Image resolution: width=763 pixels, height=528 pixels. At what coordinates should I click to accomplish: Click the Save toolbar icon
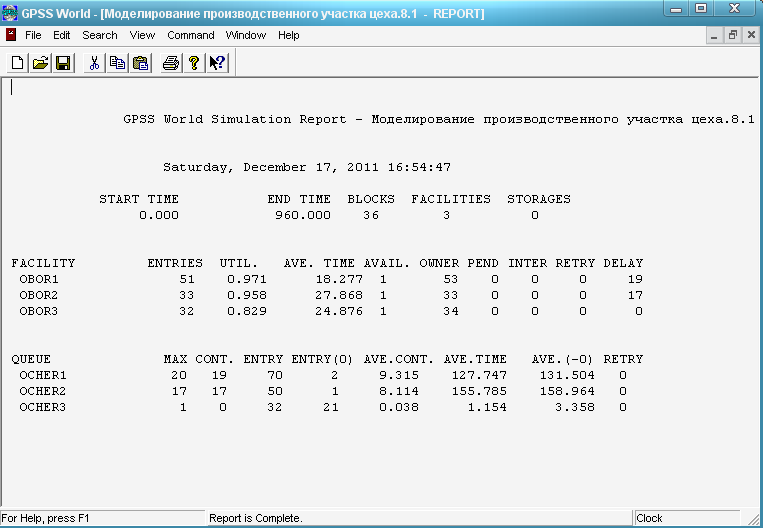click(63, 63)
